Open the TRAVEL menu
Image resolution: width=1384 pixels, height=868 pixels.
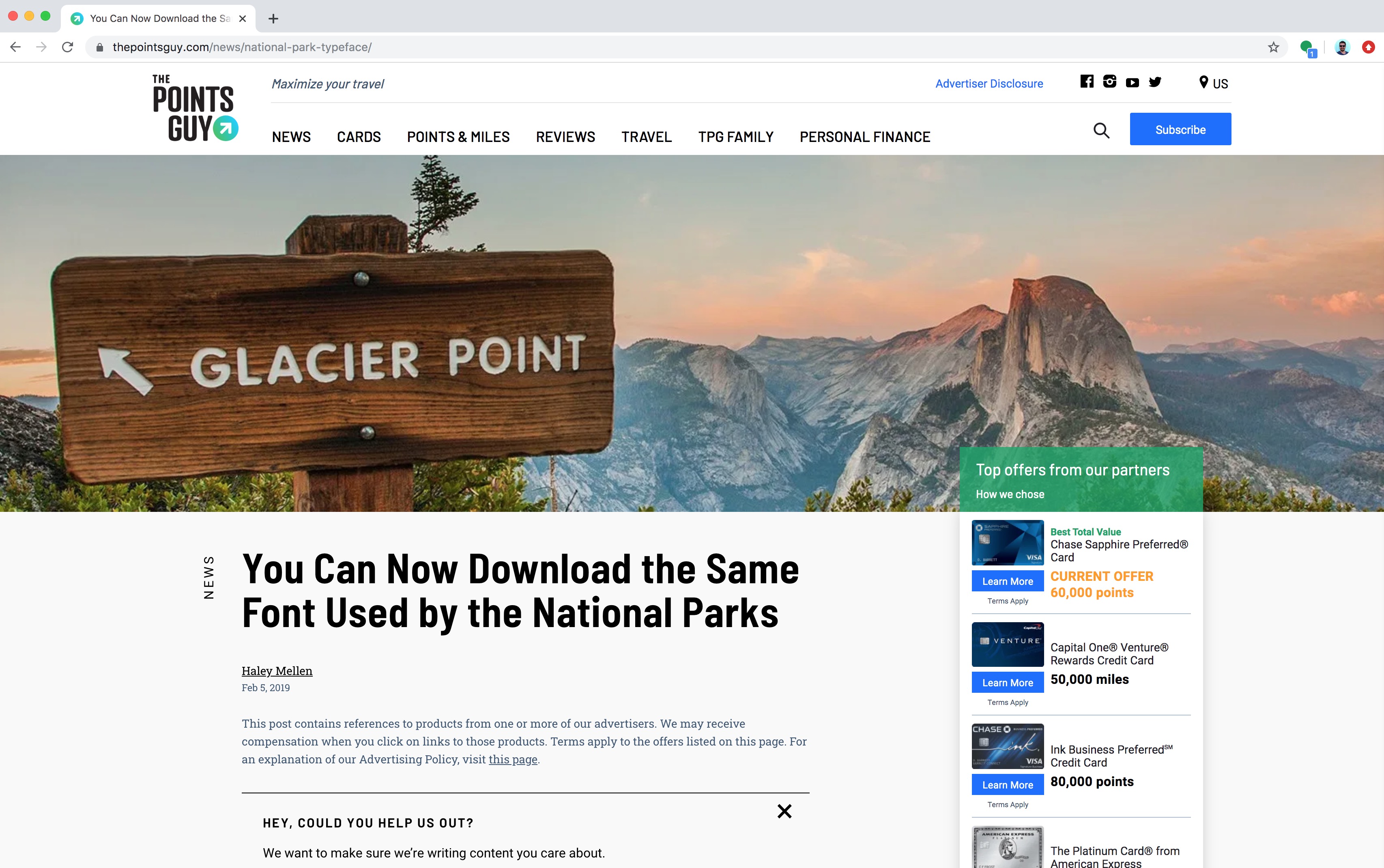tap(646, 137)
